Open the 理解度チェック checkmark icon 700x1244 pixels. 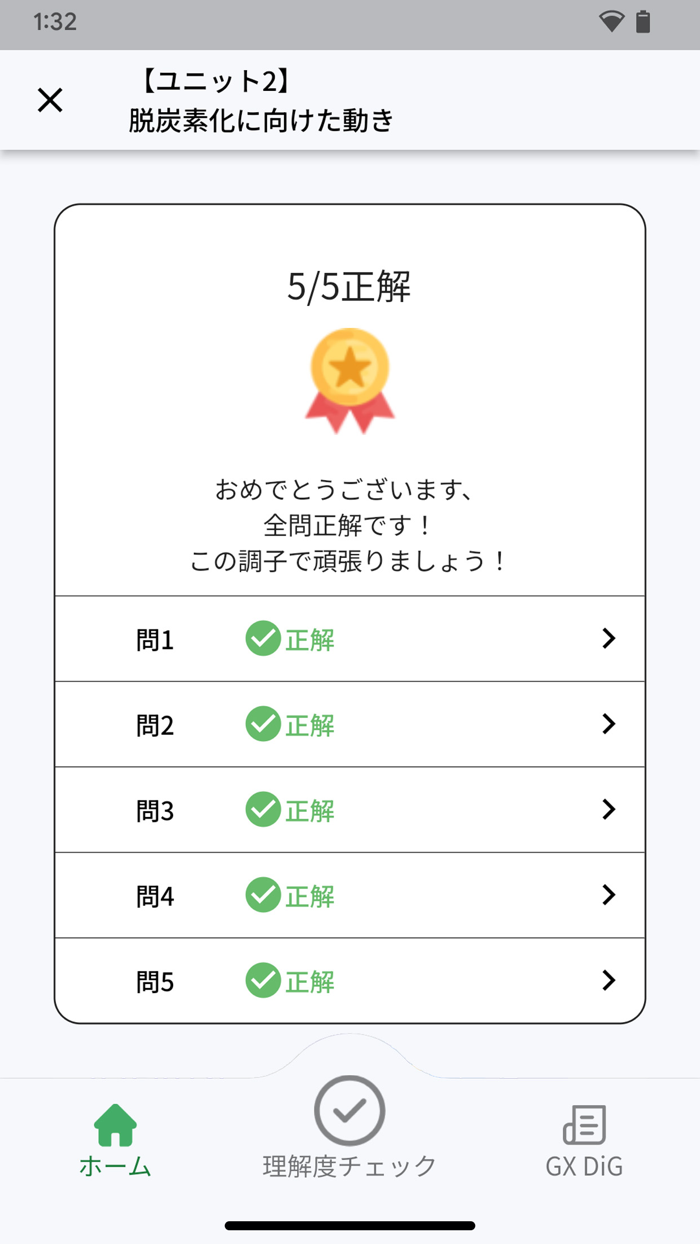coord(348,1110)
